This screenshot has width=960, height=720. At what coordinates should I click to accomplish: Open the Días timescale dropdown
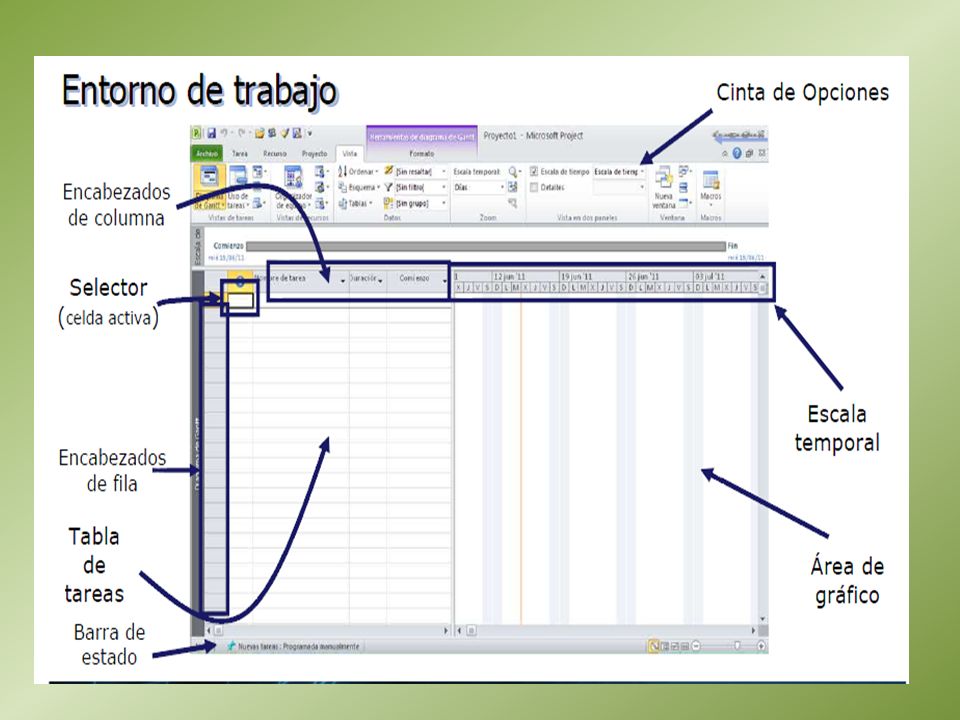tap(502, 187)
